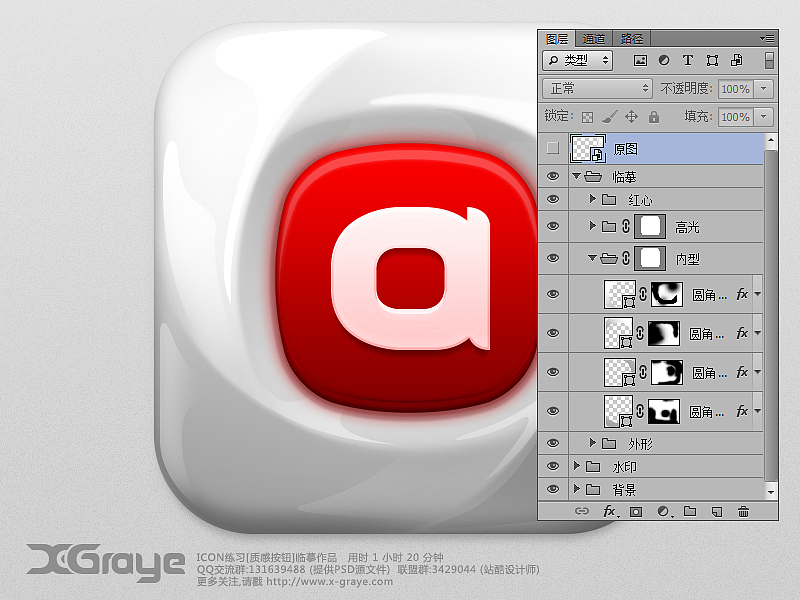Switch to the 图层 (Layers) tab
Image resolution: width=800 pixels, height=600 pixels.
(557, 39)
